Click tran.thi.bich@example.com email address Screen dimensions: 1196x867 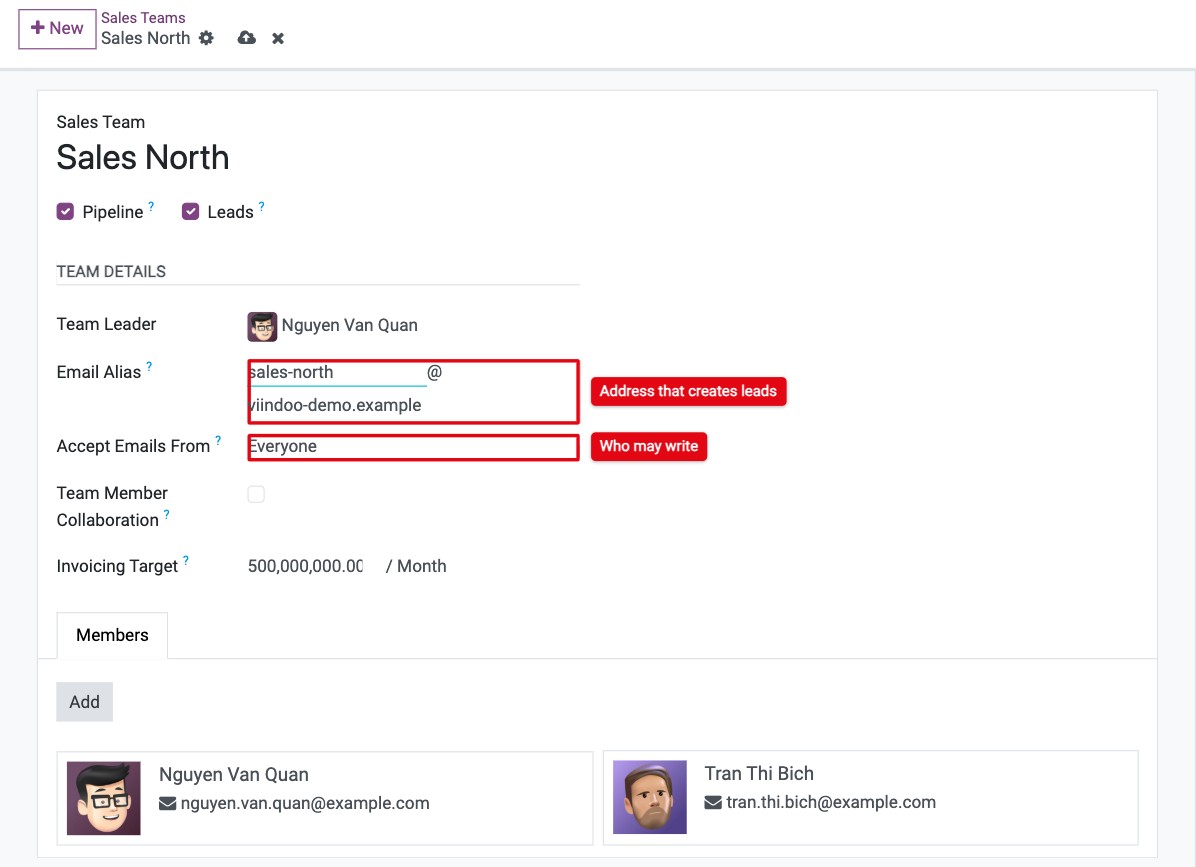[831, 802]
